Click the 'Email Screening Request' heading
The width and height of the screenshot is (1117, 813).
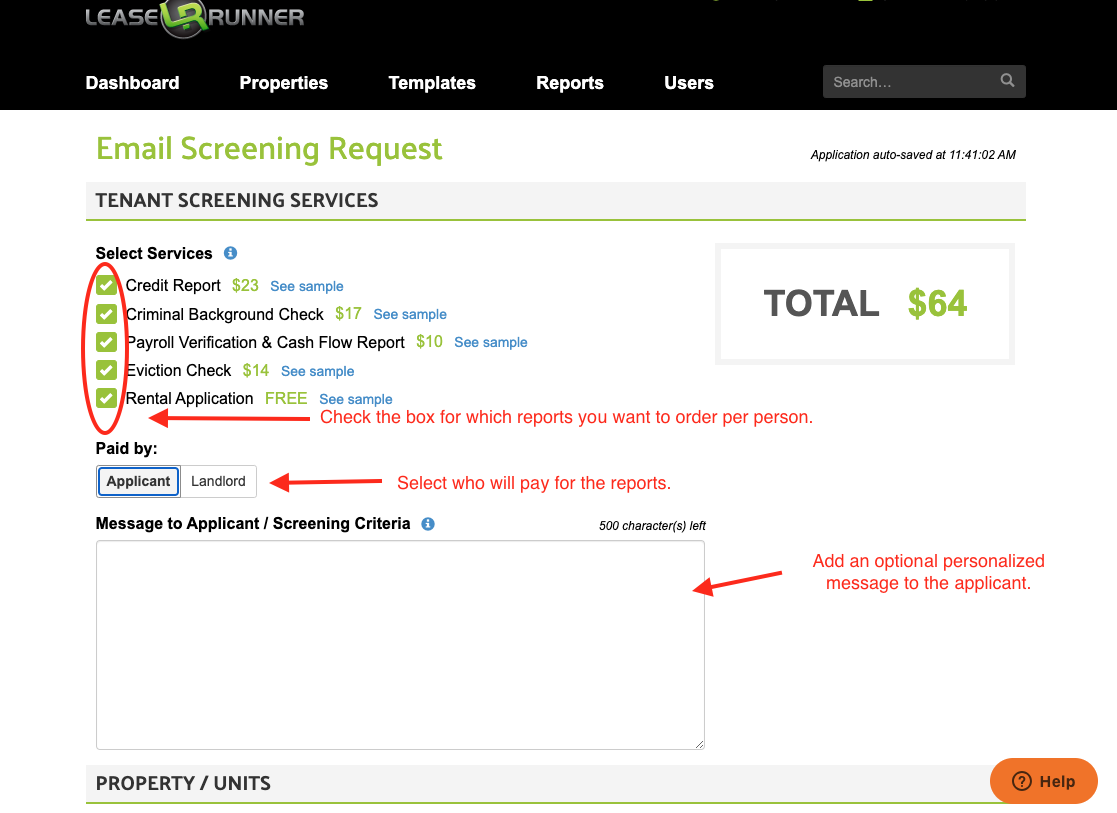(x=269, y=149)
